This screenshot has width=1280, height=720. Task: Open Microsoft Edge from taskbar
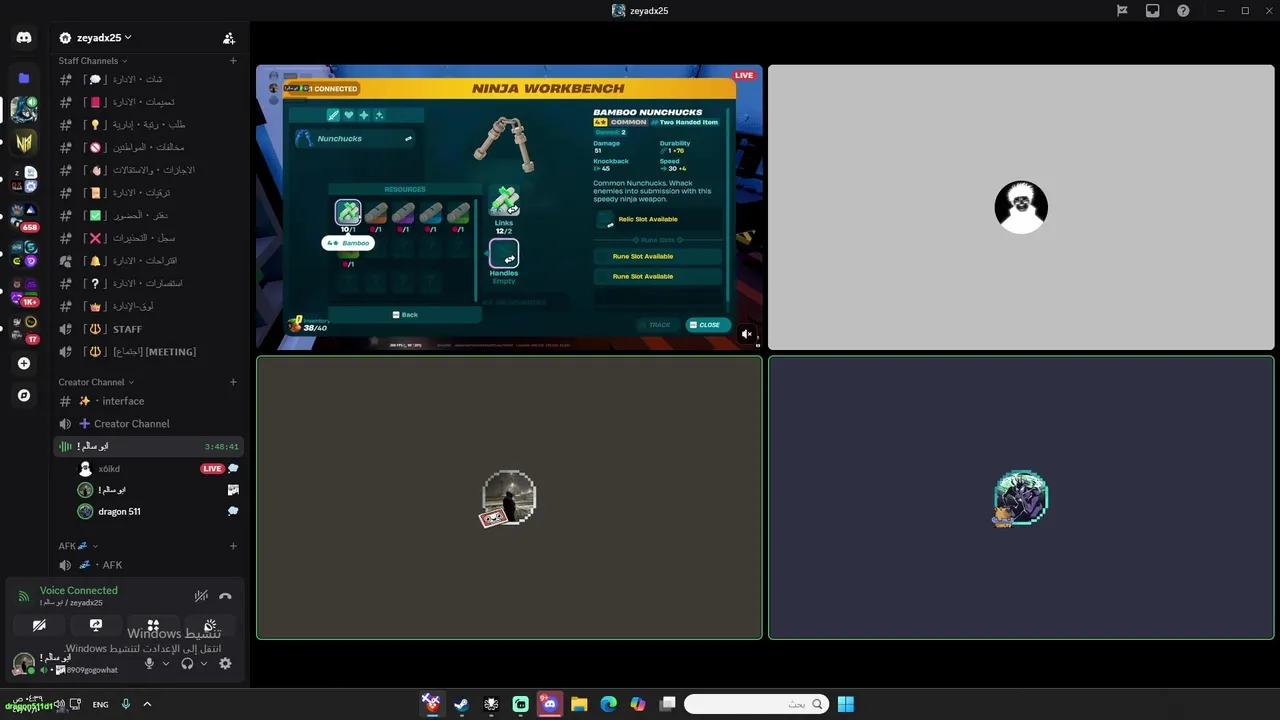pyautogui.click(x=608, y=704)
